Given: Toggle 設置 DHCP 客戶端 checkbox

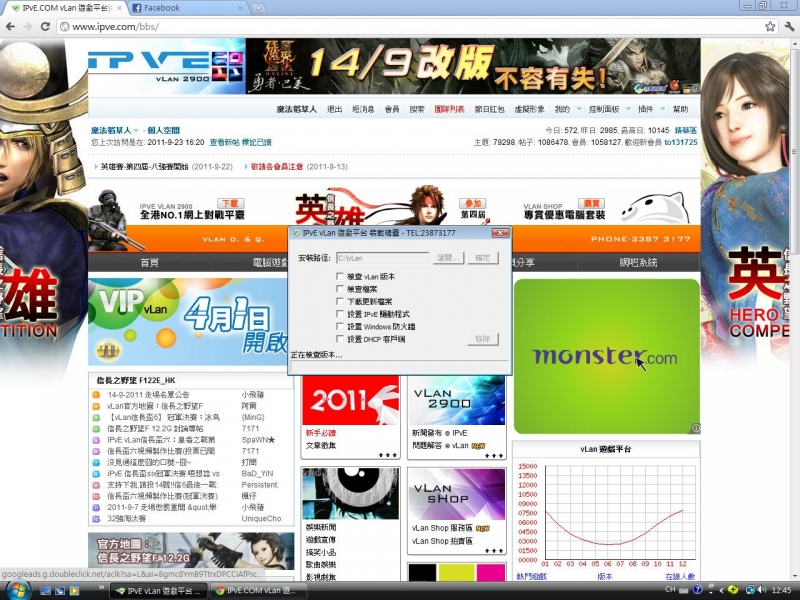Looking at the screenshot, I should (340, 339).
